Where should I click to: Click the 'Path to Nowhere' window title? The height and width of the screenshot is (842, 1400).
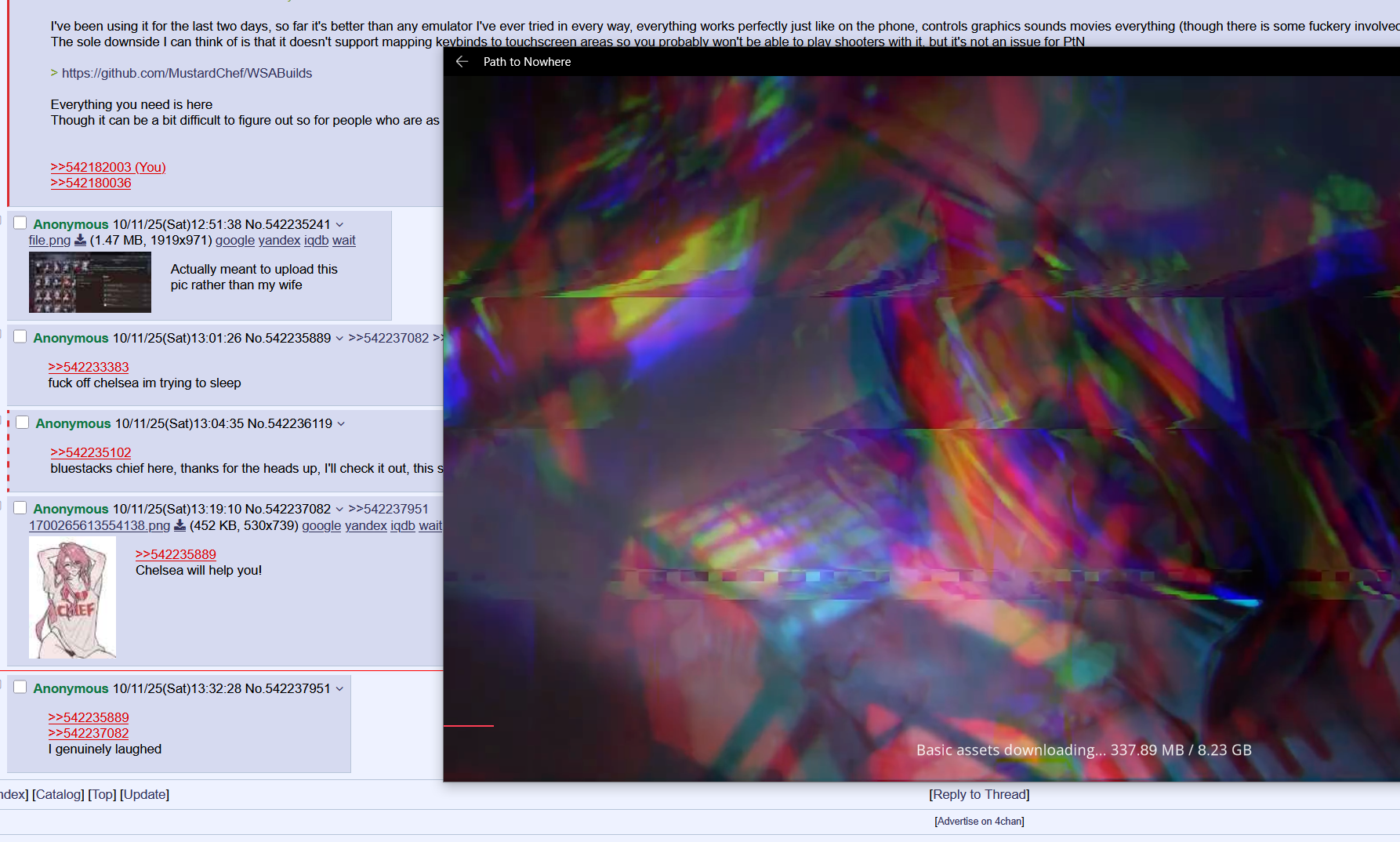pos(527,62)
